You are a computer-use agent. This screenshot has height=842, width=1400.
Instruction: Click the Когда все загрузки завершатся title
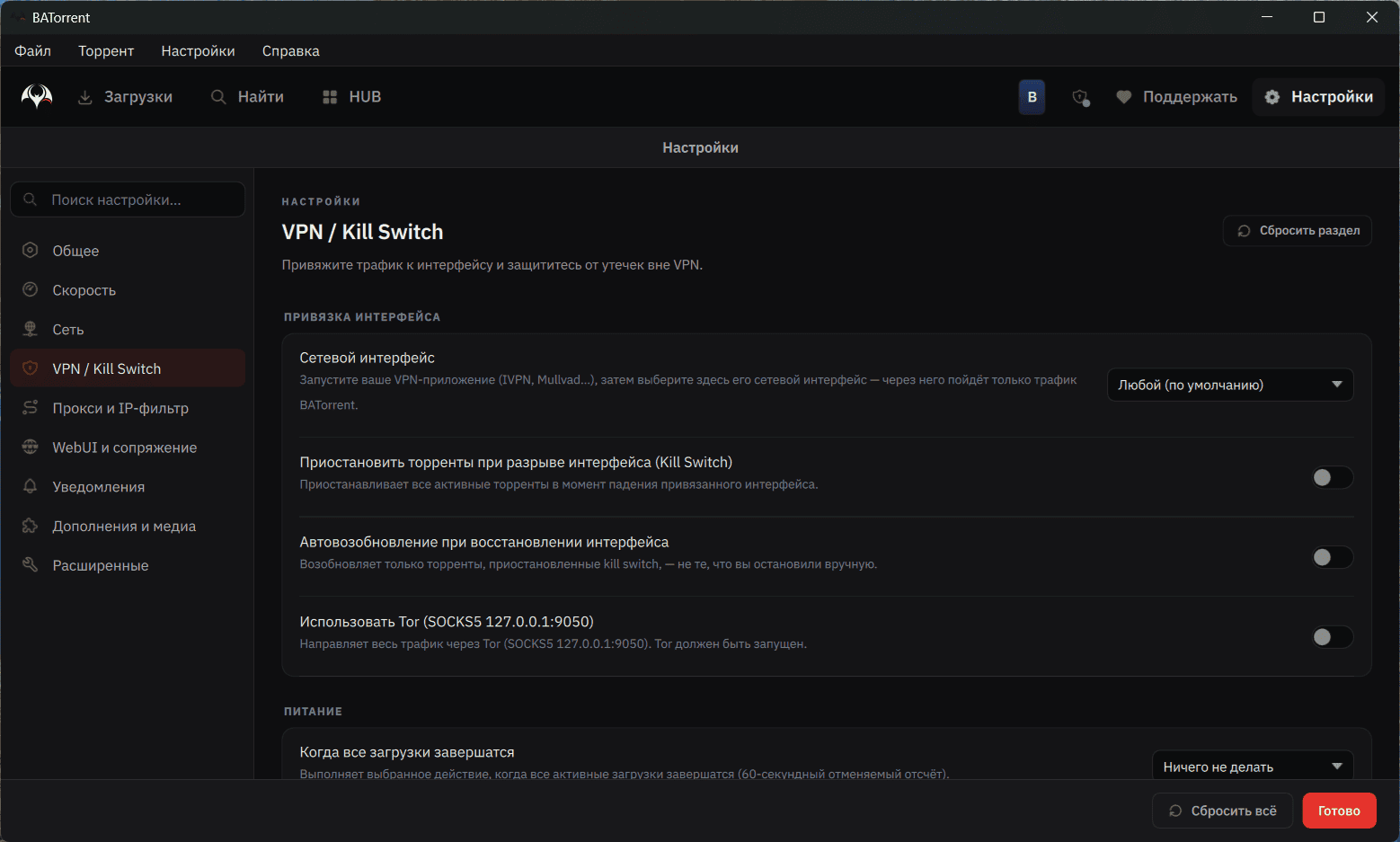click(x=407, y=752)
